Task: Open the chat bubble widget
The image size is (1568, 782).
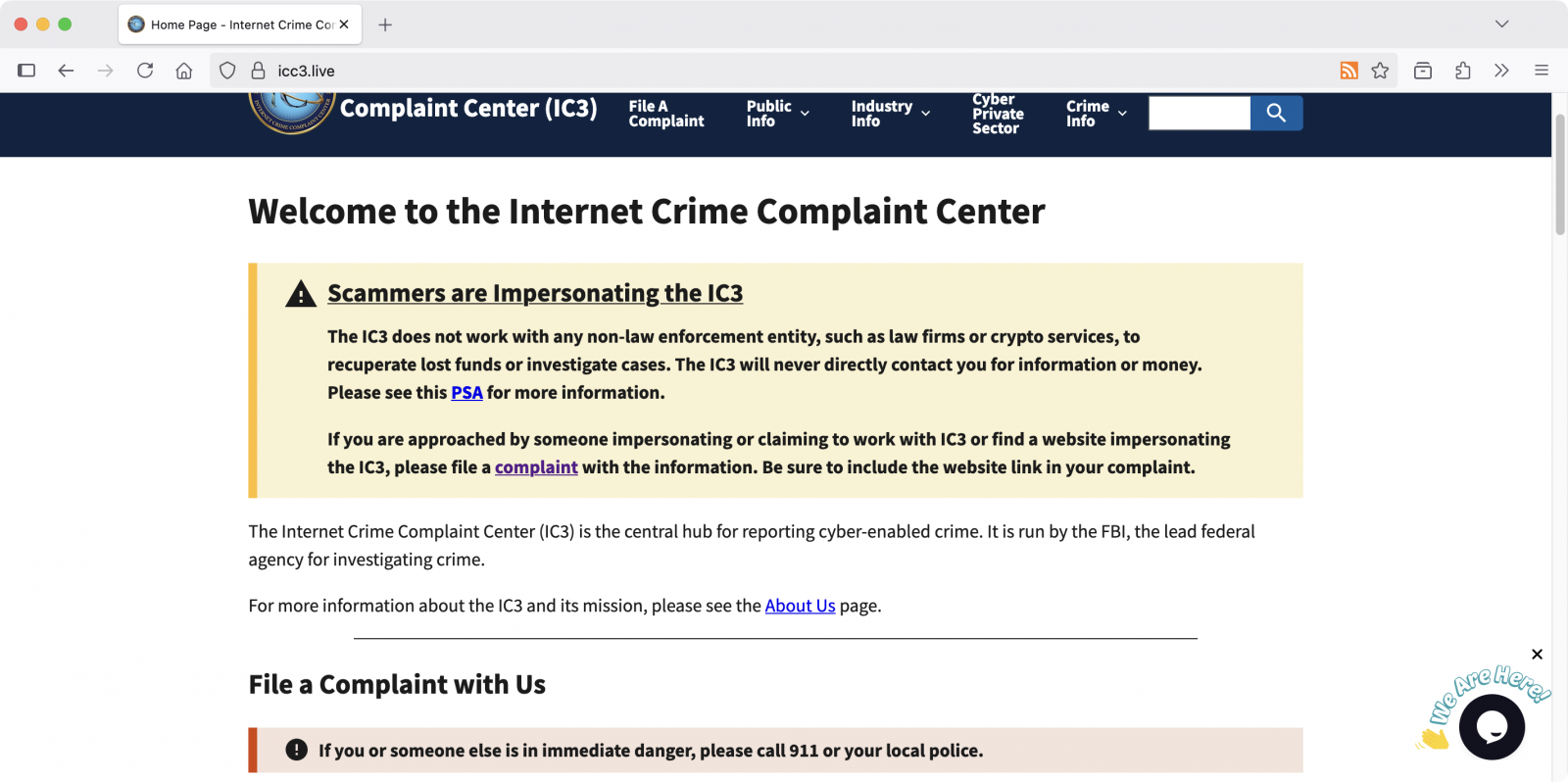Action: (1492, 726)
